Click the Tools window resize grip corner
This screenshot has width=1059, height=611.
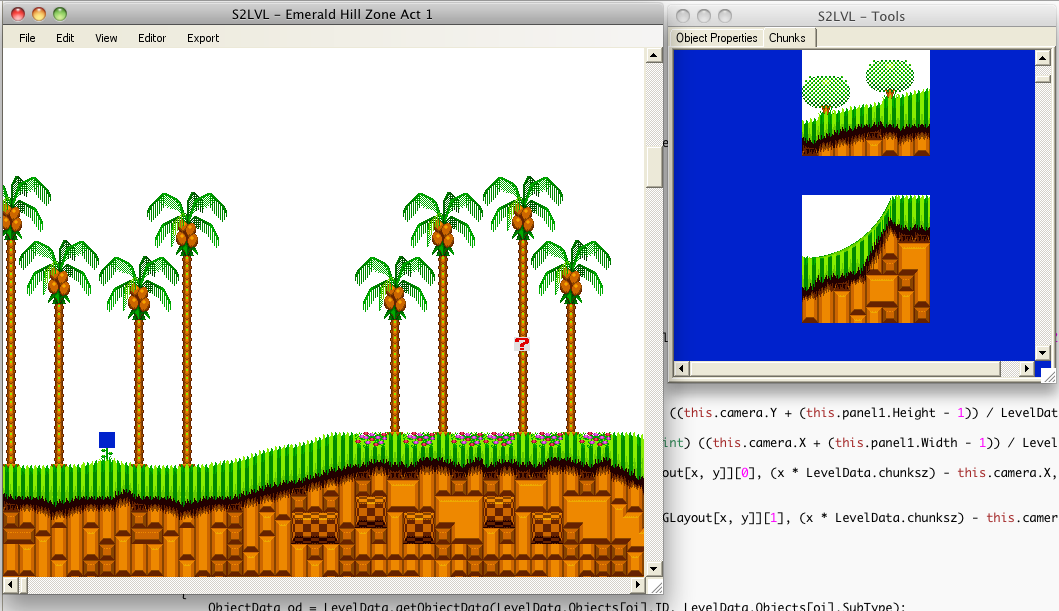click(x=1048, y=375)
